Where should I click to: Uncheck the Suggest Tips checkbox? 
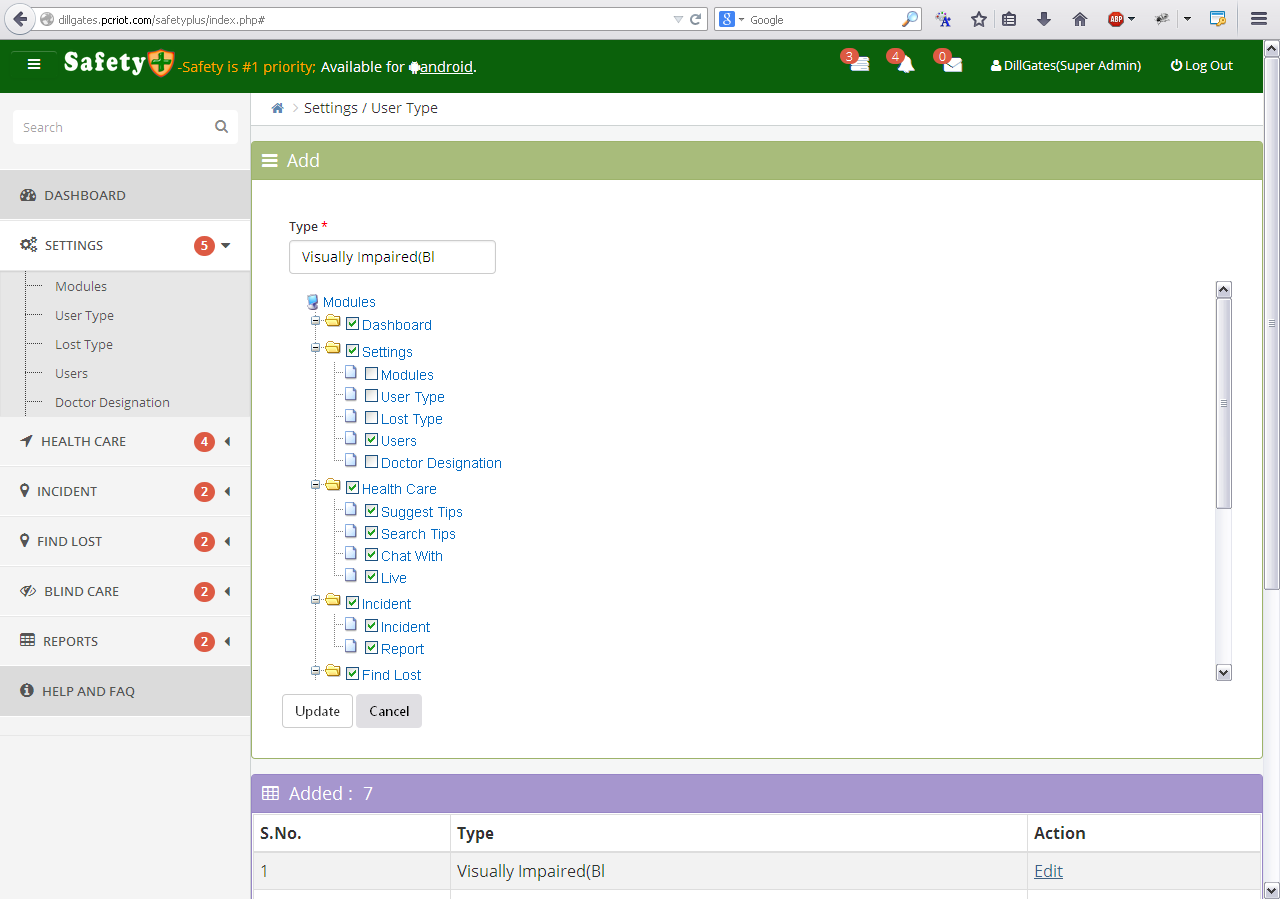tap(371, 511)
